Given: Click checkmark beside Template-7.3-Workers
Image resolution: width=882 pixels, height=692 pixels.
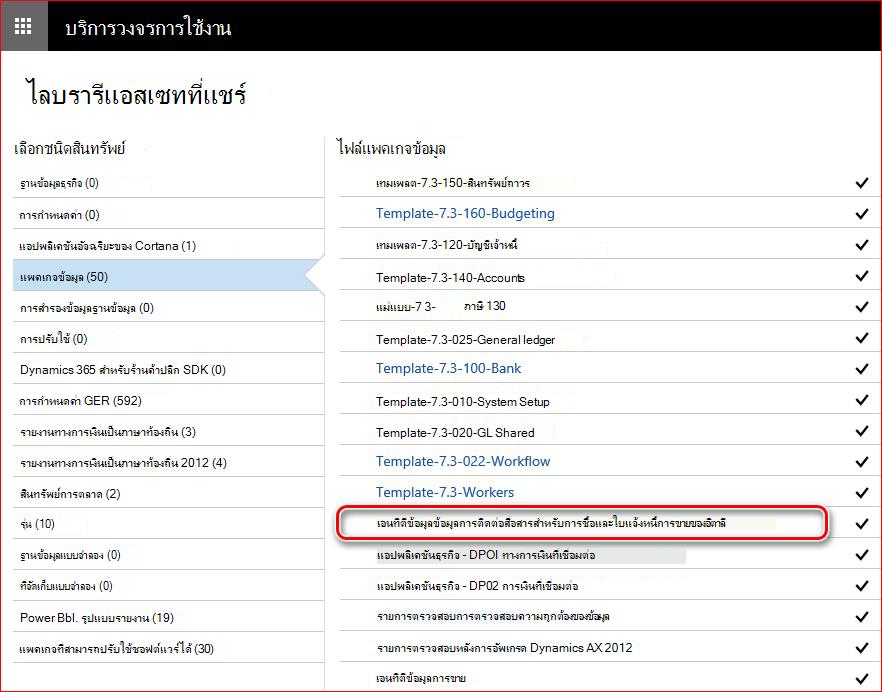Looking at the screenshot, I should 861,493.
